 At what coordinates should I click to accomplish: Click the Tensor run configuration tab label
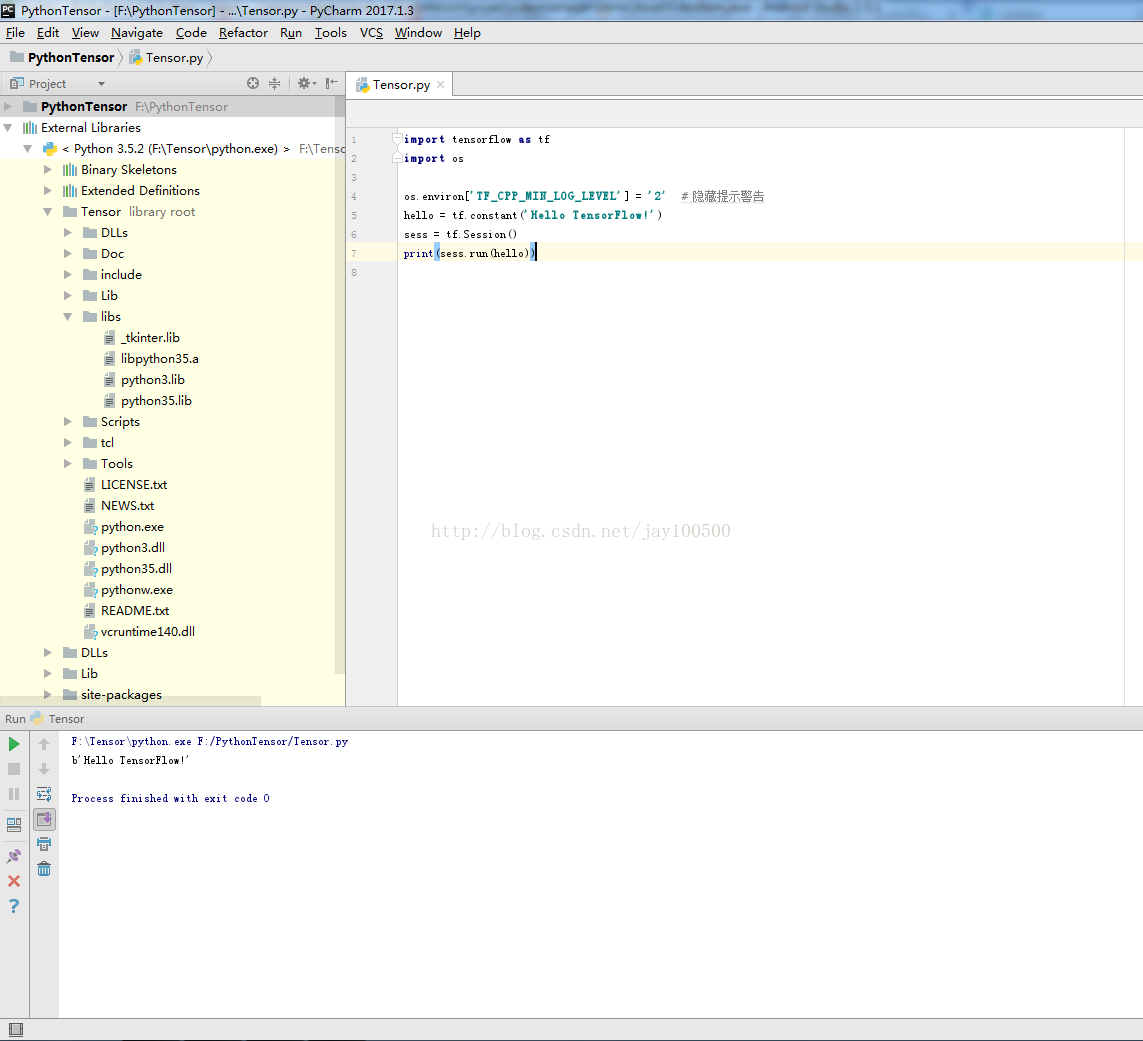[x=66, y=719]
